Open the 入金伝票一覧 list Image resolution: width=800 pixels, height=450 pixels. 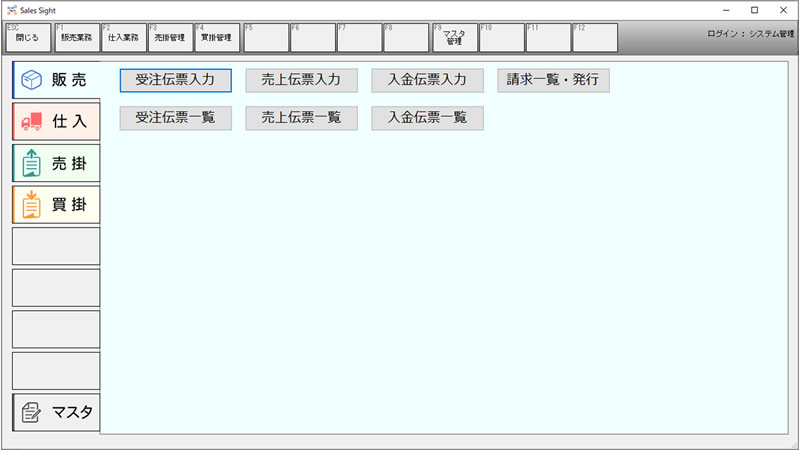427,118
